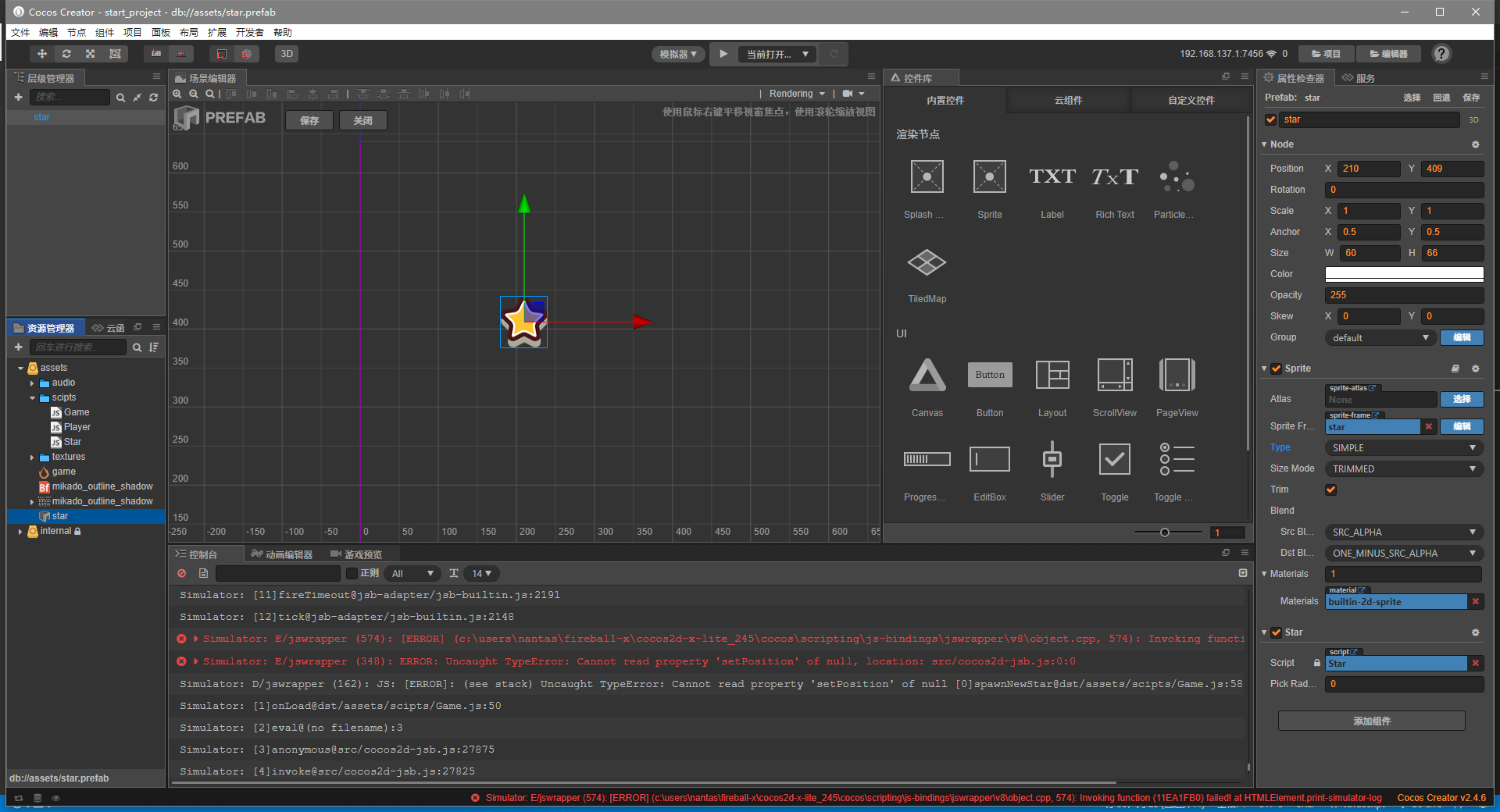Select the move transform tool
The height and width of the screenshot is (812, 1500).
pyautogui.click(x=42, y=54)
